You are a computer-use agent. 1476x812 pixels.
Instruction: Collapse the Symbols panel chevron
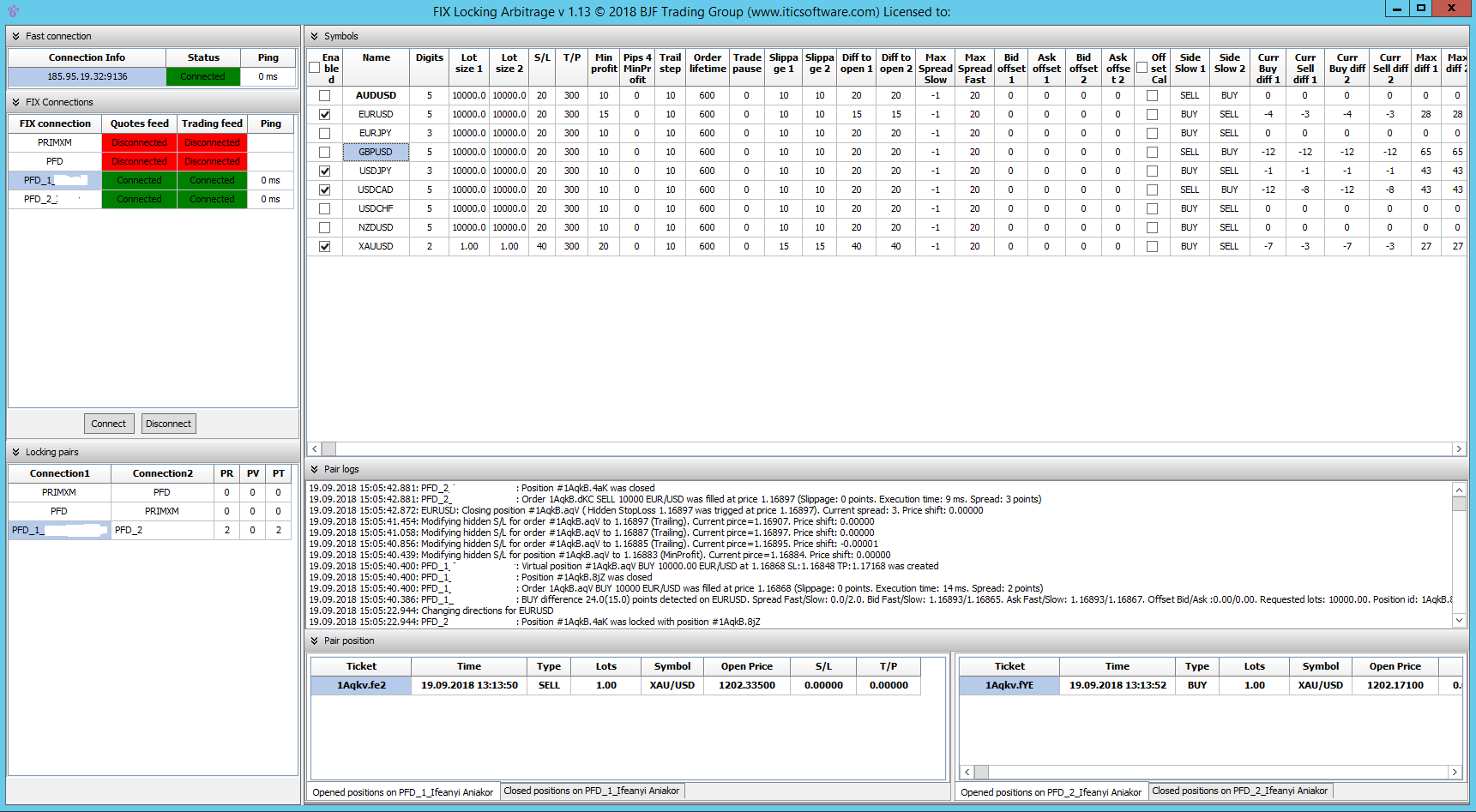tap(315, 36)
